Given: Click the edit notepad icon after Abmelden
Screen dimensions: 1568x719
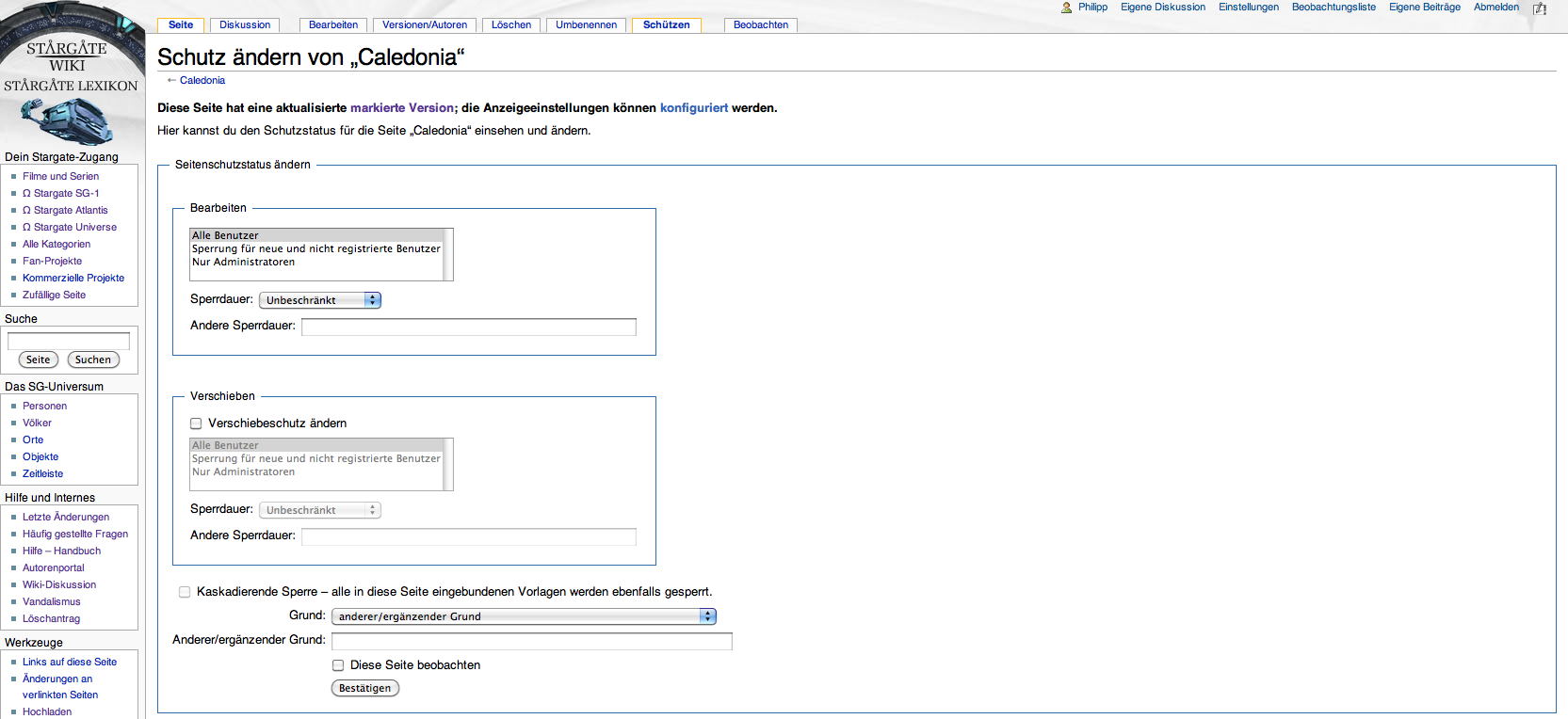Looking at the screenshot, I should pos(1540,8).
